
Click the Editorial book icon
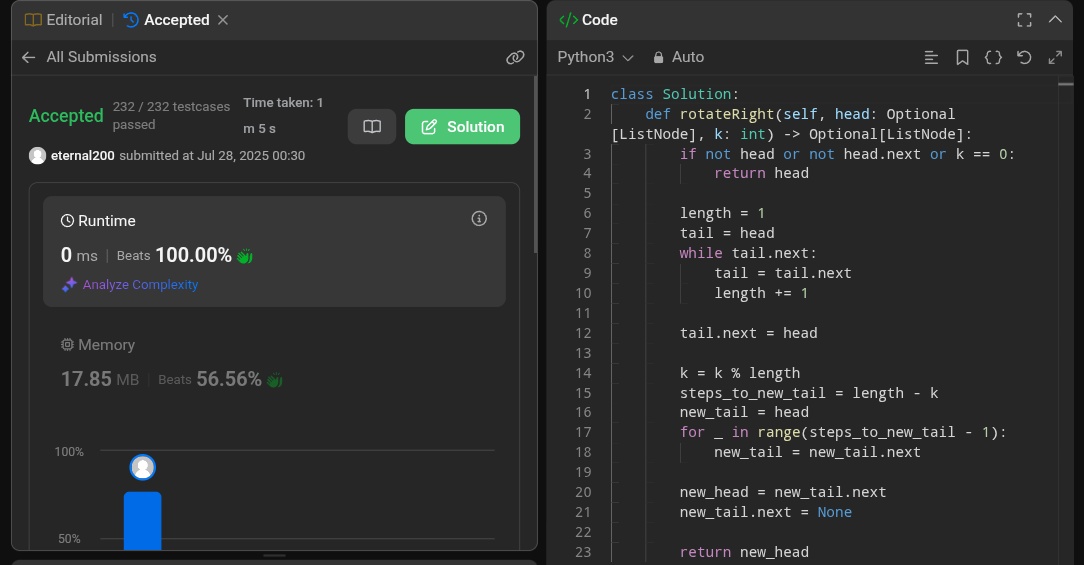[33, 20]
